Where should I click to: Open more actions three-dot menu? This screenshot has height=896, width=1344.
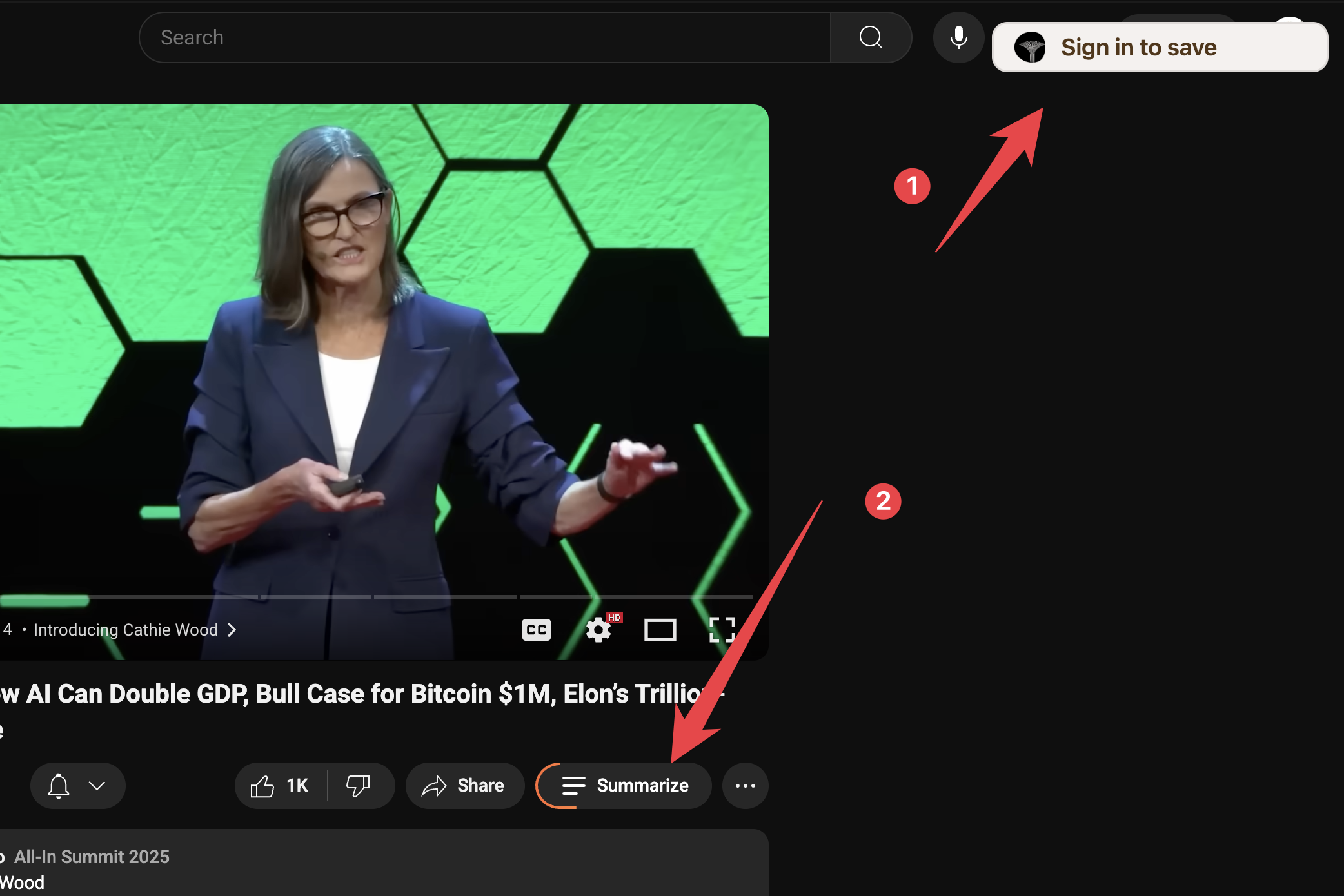click(745, 786)
